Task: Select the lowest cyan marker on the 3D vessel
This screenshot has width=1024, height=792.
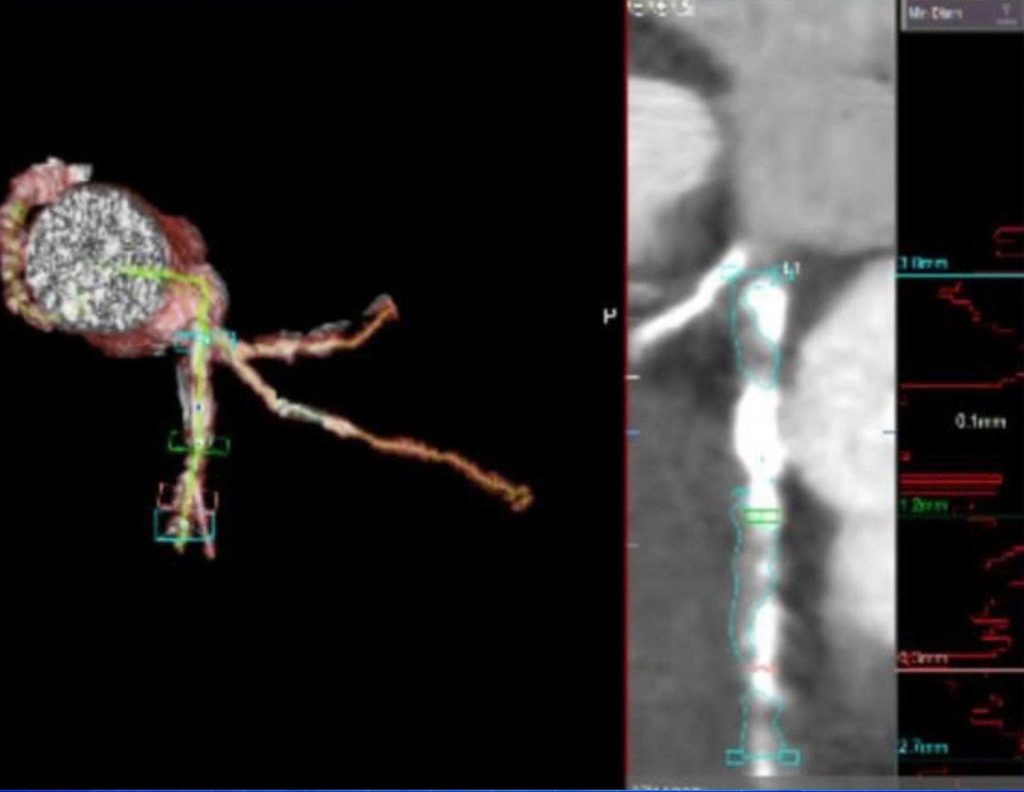Action: pyautogui.click(x=185, y=525)
